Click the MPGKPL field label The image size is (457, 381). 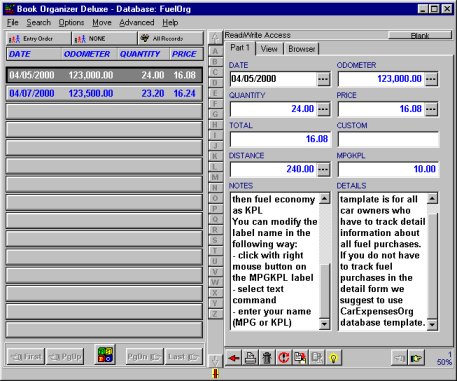(x=351, y=156)
